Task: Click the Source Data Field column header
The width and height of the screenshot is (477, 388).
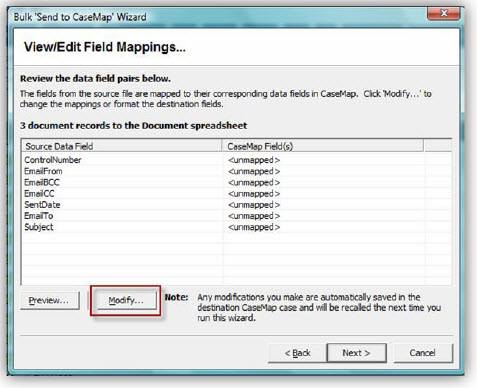Action: pos(122,146)
